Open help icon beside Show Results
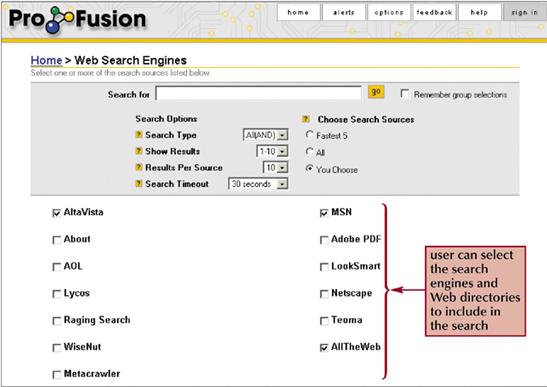 (139, 151)
